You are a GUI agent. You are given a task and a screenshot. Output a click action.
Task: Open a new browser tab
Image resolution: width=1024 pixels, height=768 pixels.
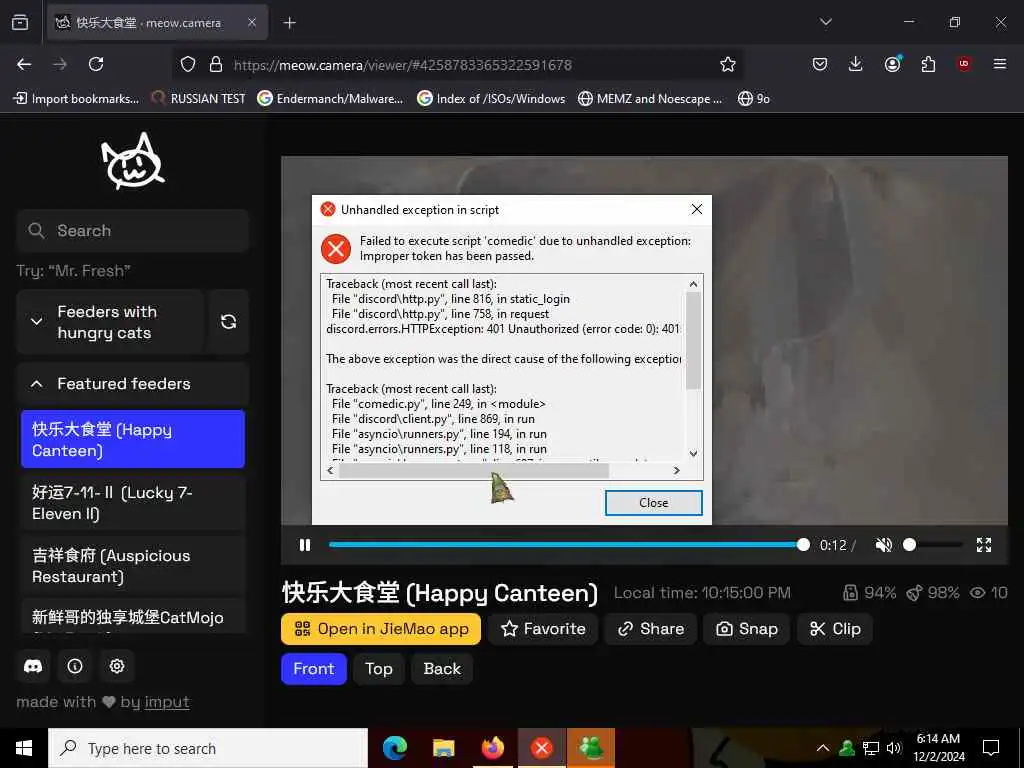click(290, 23)
